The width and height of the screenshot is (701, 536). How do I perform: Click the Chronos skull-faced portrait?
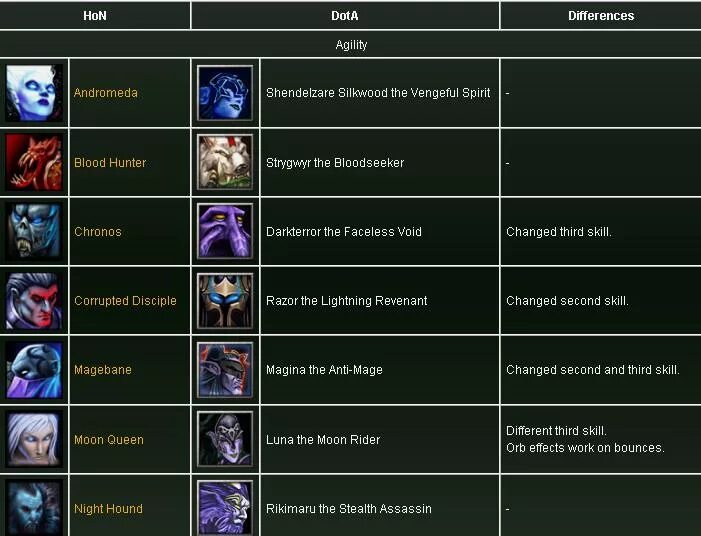point(34,232)
